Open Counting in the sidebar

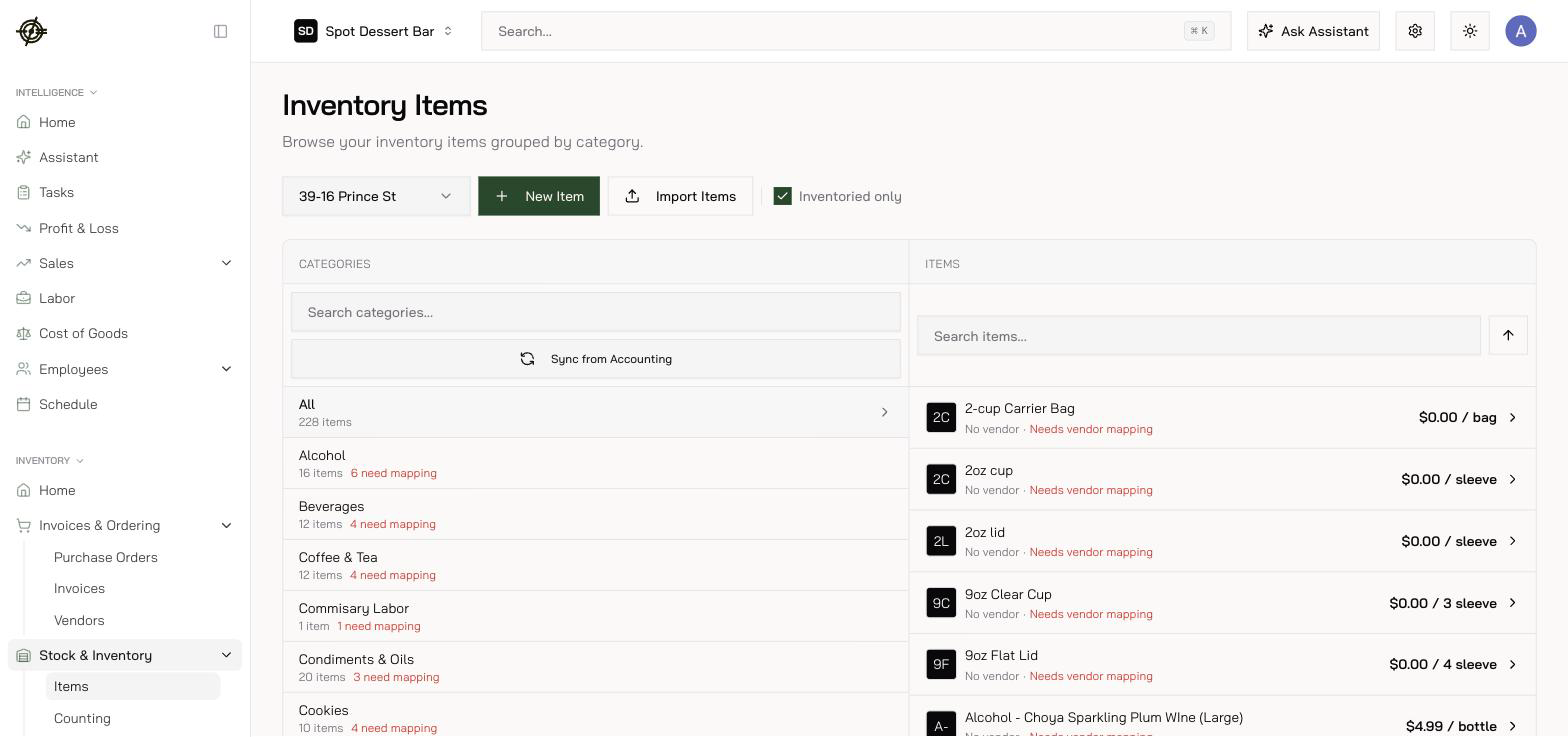click(x=82, y=718)
